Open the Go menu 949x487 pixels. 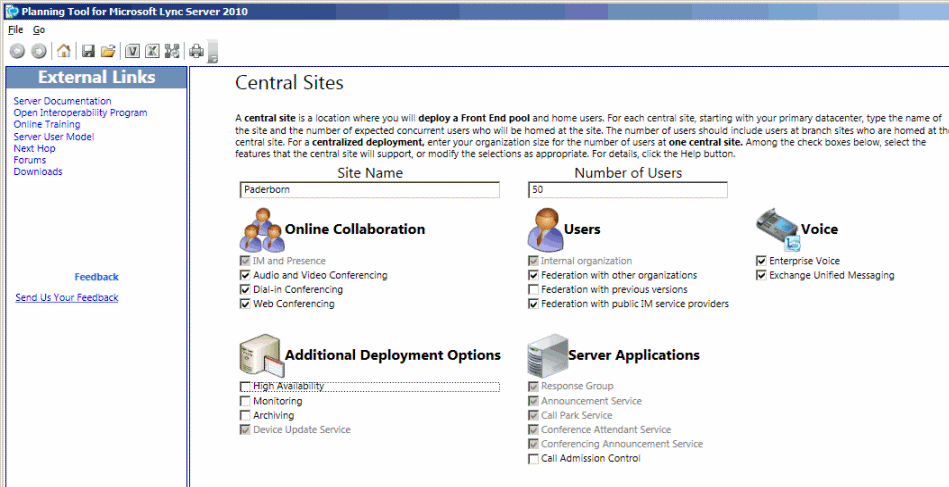click(39, 30)
